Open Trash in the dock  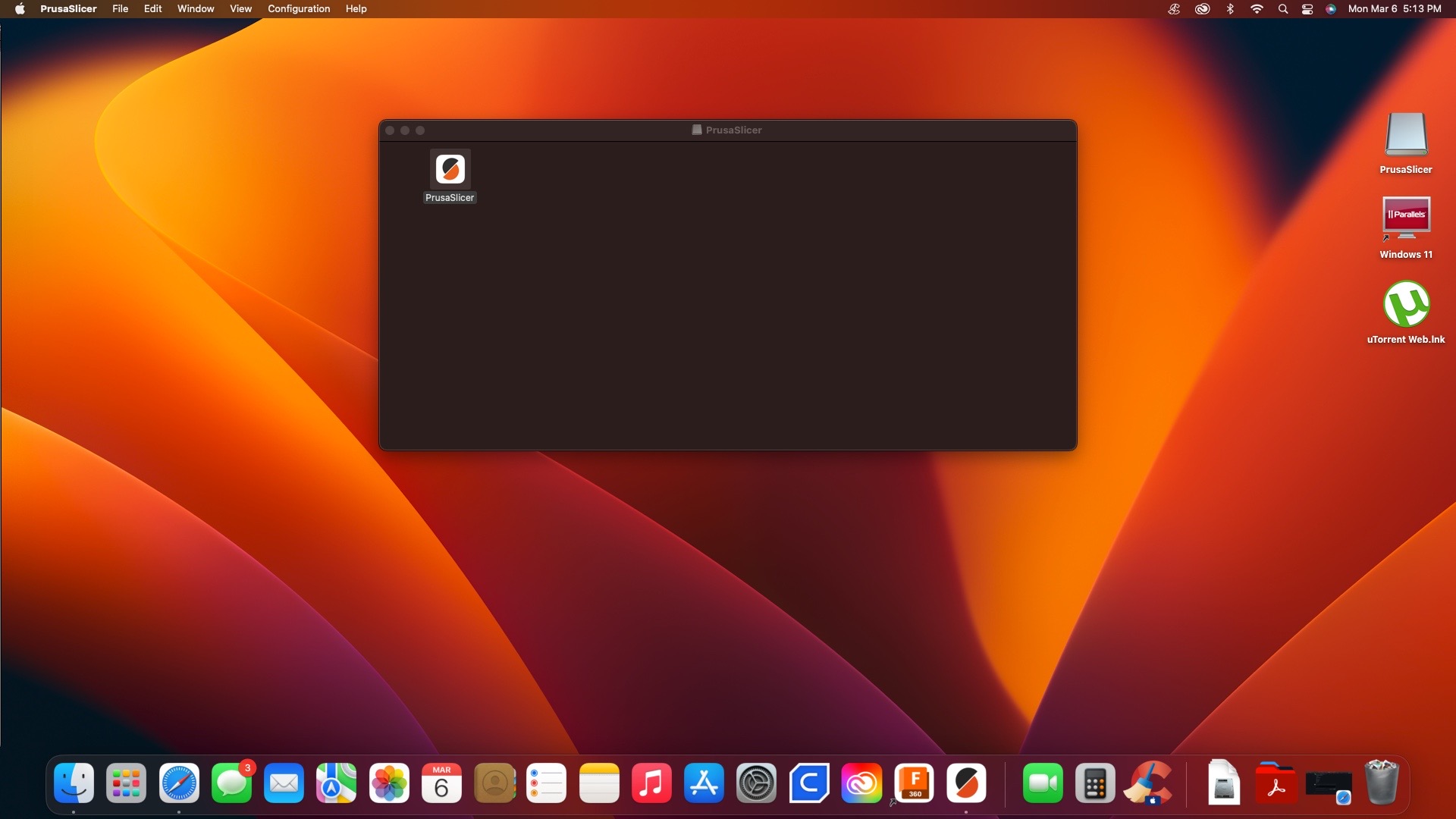click(1381, 783)
